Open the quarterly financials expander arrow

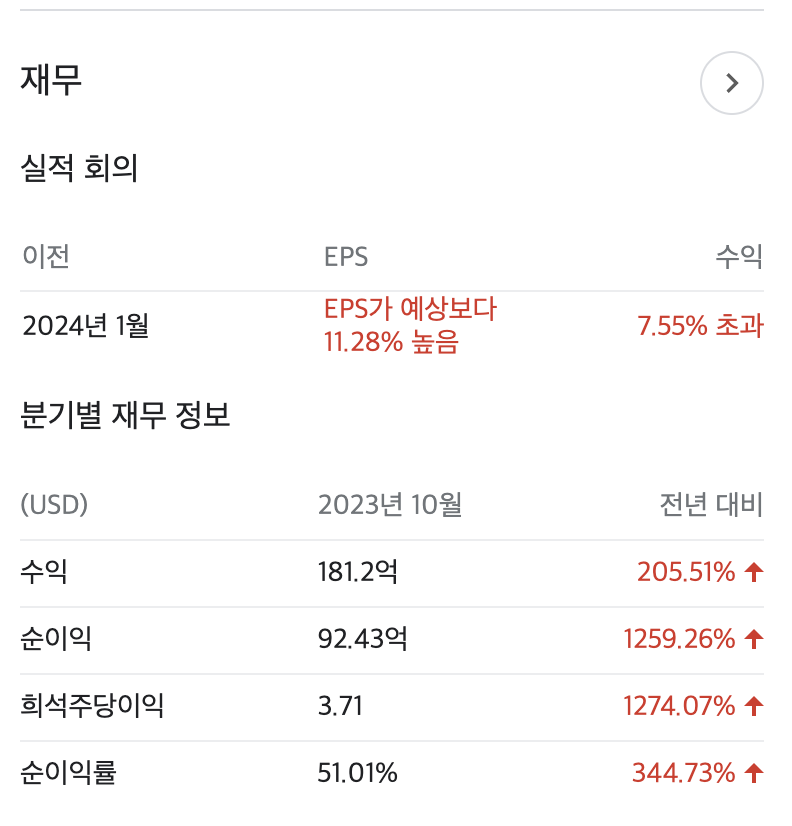[x=731, y=83]
